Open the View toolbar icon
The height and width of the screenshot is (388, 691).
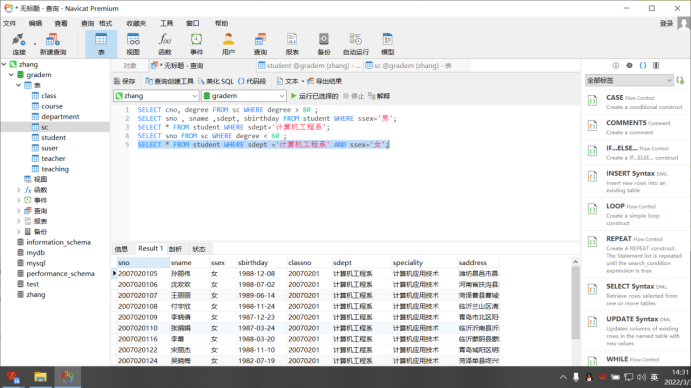pos(133,44)
